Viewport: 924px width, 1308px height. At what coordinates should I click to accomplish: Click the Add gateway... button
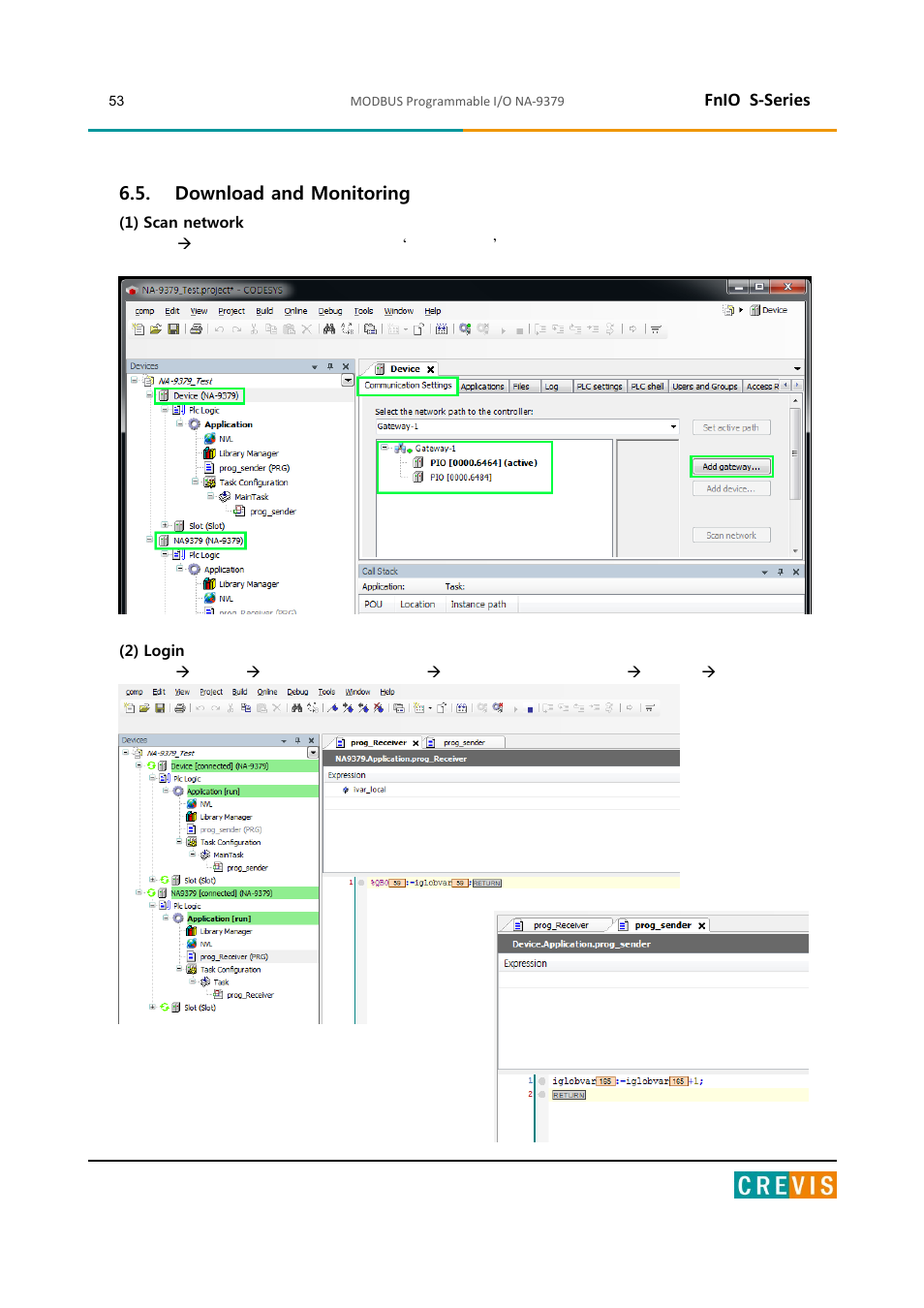731,467
